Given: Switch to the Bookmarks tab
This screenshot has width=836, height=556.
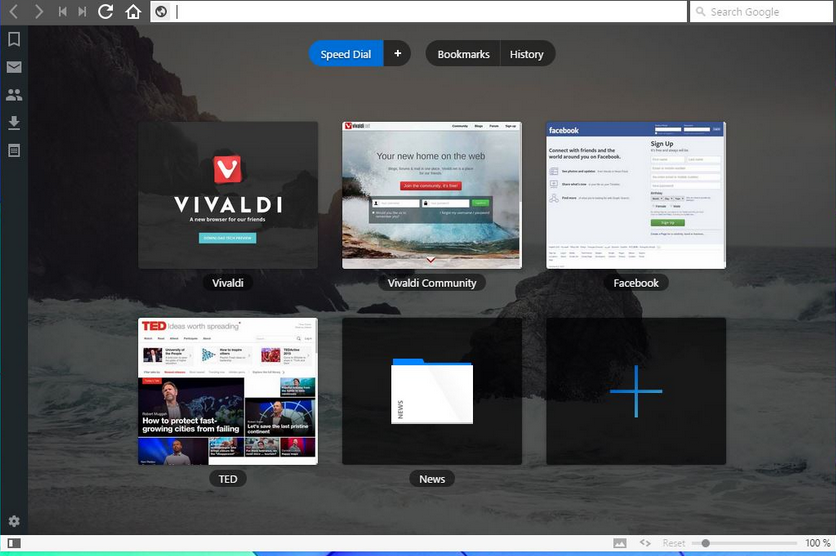Looking at the screenshot, I should click(x=463, y=54).
